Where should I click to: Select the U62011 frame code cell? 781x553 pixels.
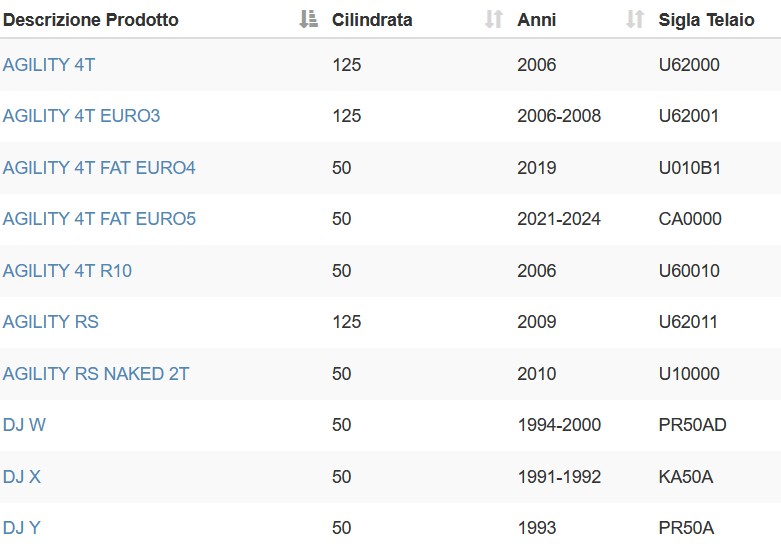[x=688, y=322]
